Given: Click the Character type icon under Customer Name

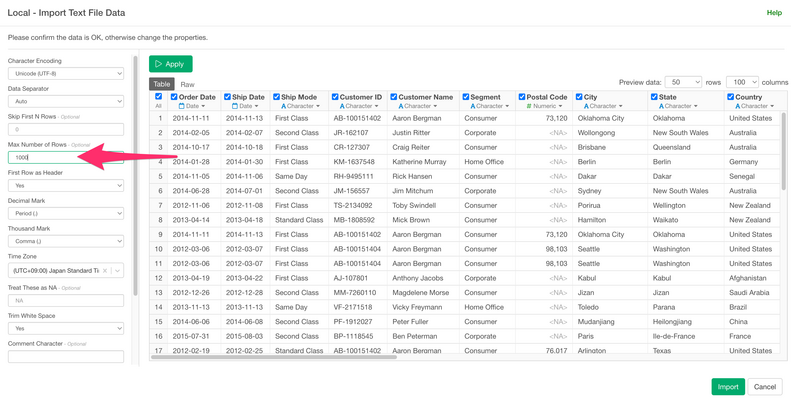Looking at the screenshot, I should coord(401,106).
